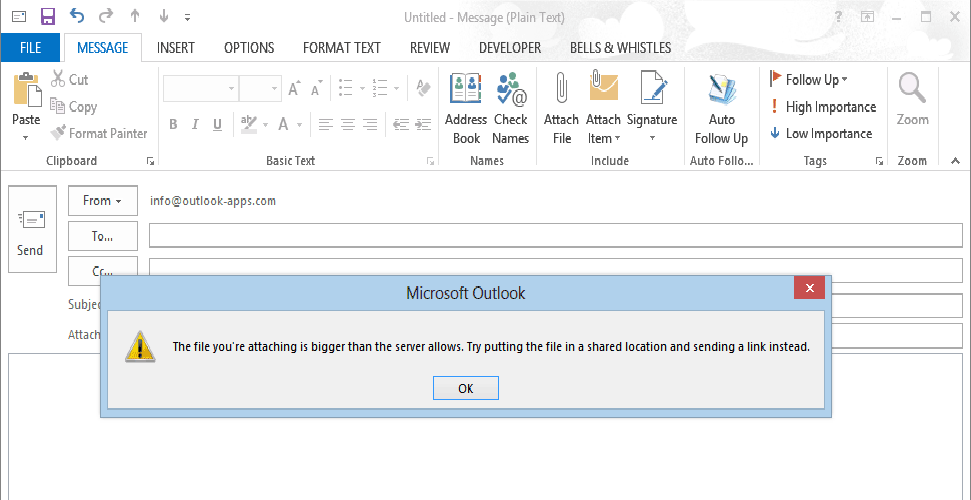Image resolution: width=971 pixels, height=500 pixels.
Task: Toggle Underline formatting
Action: 217,125
